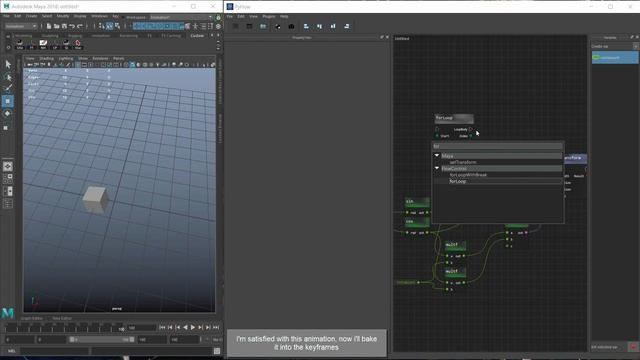Open the Workspace dropdown in Maya
The height and width of the screenshot is (360, 640).
coord(181,17)
